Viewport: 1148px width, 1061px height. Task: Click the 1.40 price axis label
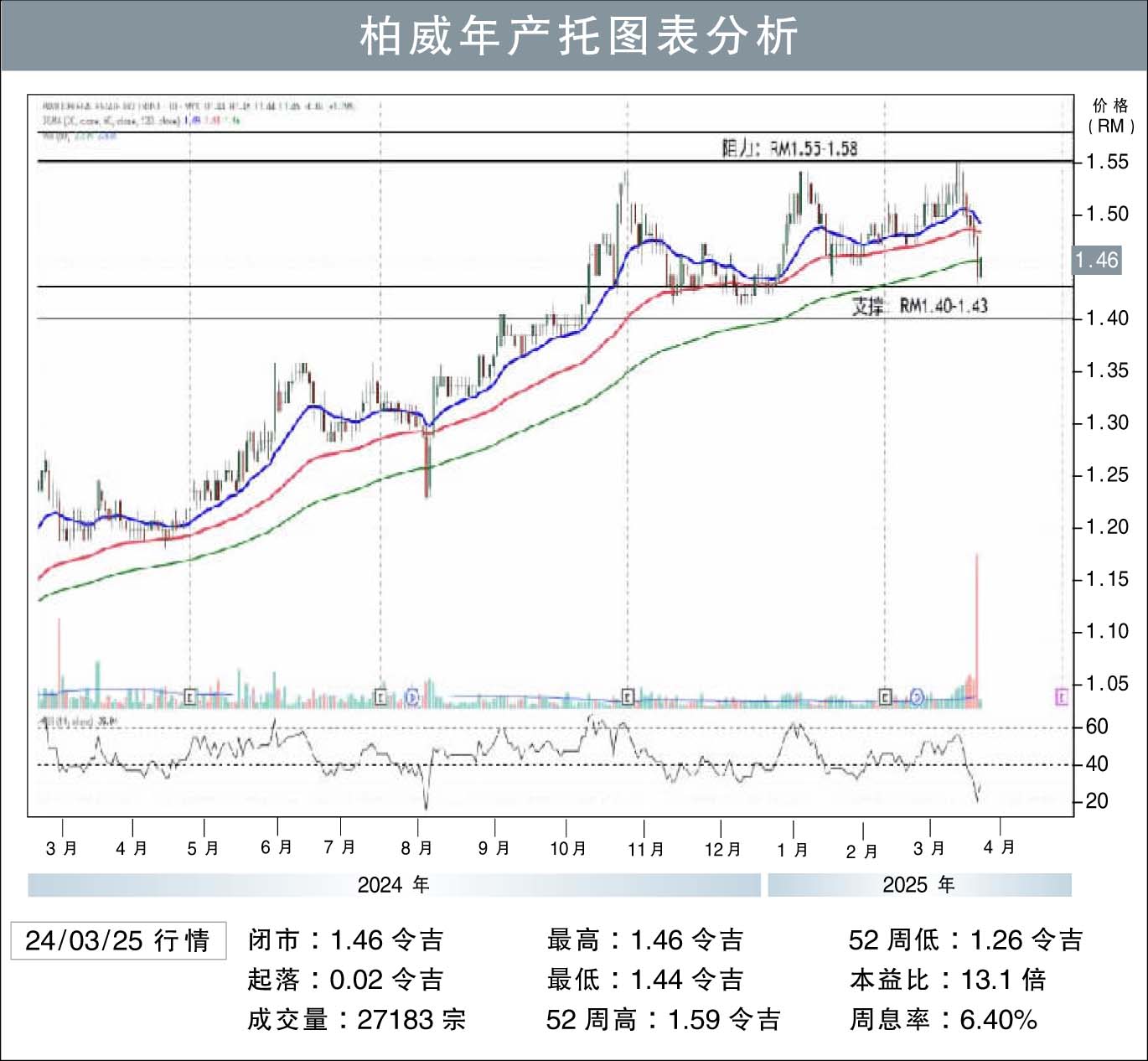1107,318
